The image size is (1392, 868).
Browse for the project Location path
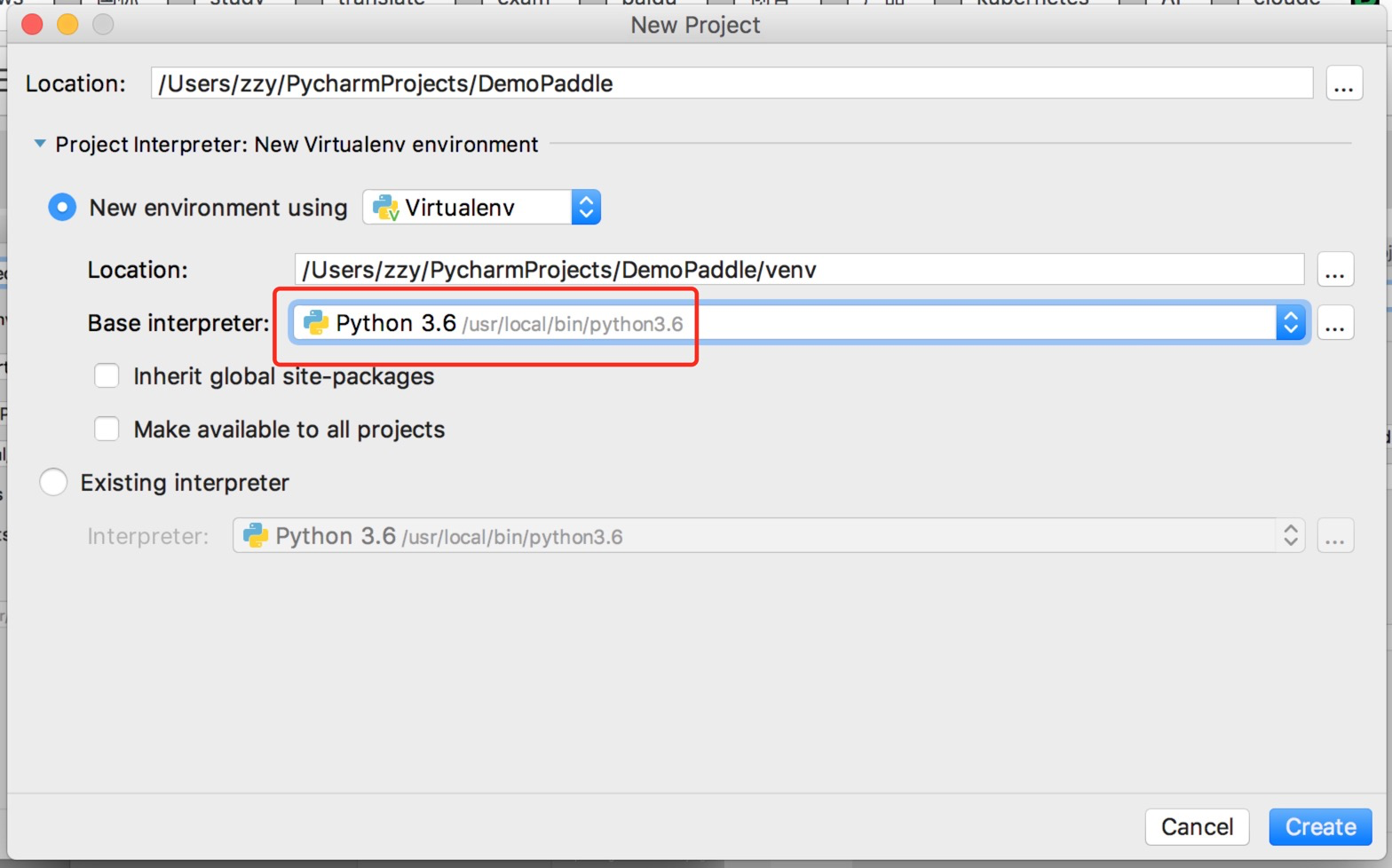pyautogui.click(x=1344, y=83)
